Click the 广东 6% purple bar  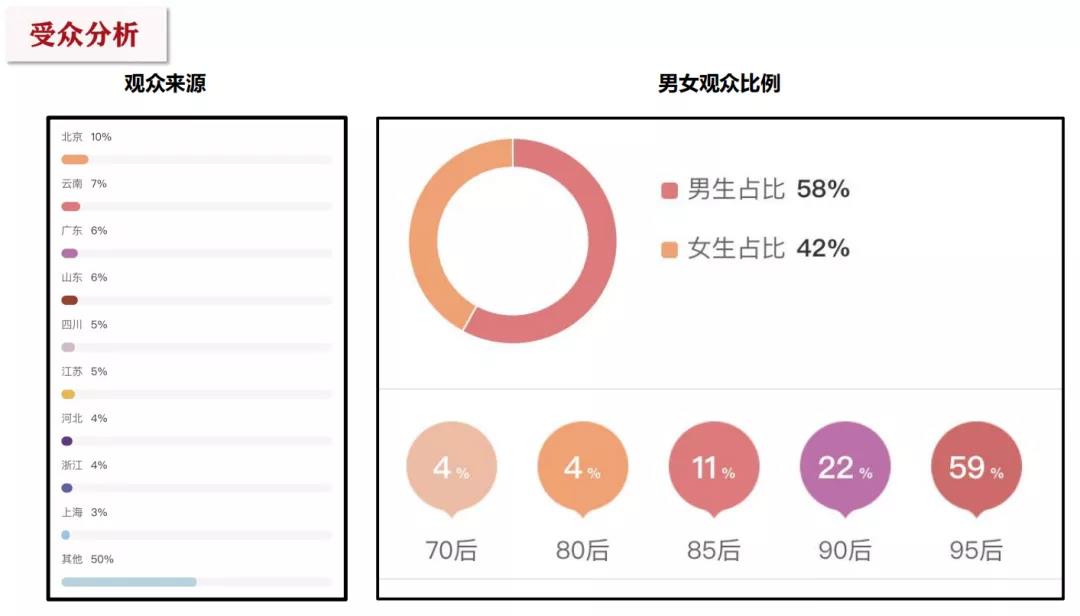[69, 253]
